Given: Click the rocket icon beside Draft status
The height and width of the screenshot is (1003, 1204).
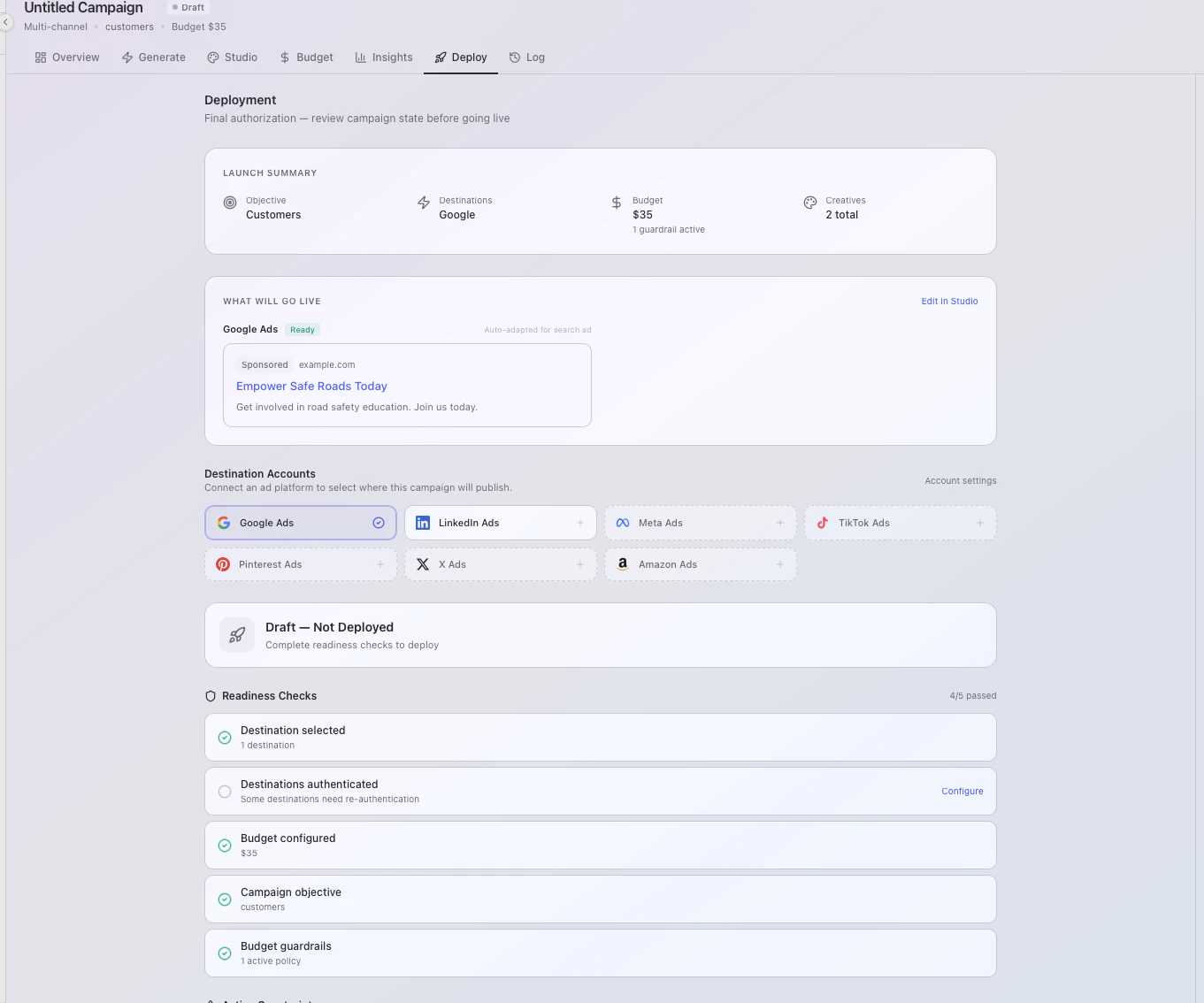Looking at the screenshot, I should 236,634.
